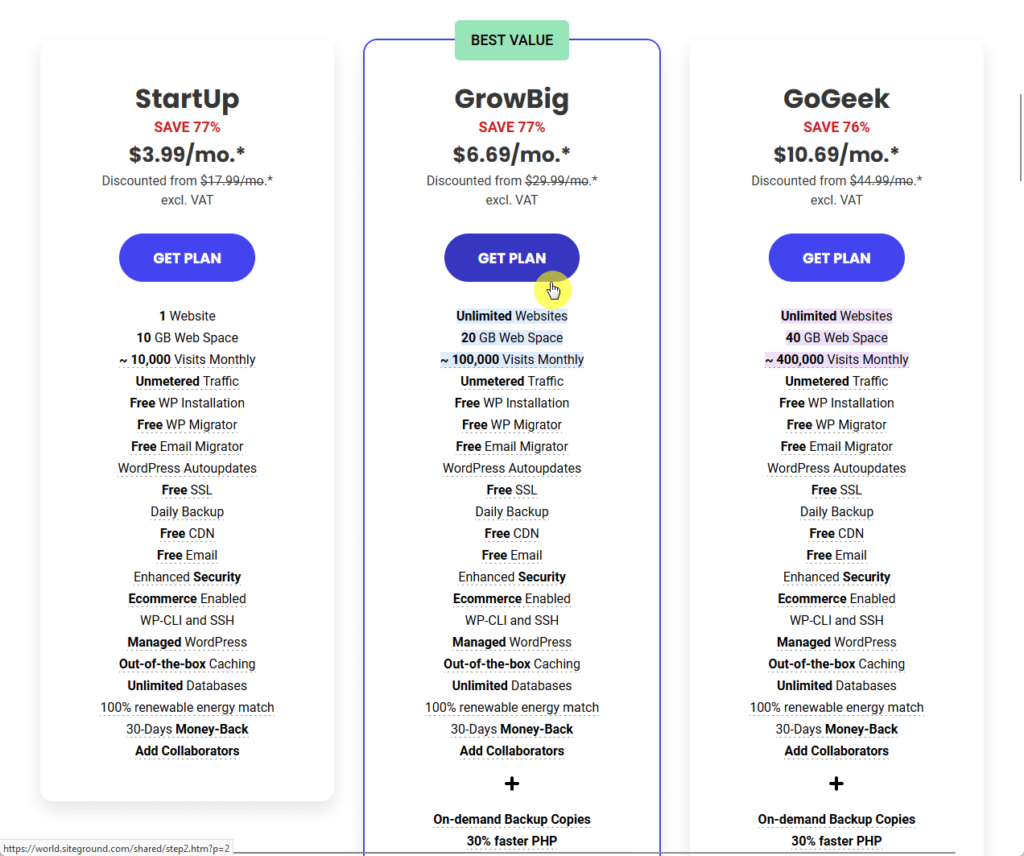Click GrowBig's 30-Days Money-Back feature
Screen dimensions: 1024x856
click(511, 729)
